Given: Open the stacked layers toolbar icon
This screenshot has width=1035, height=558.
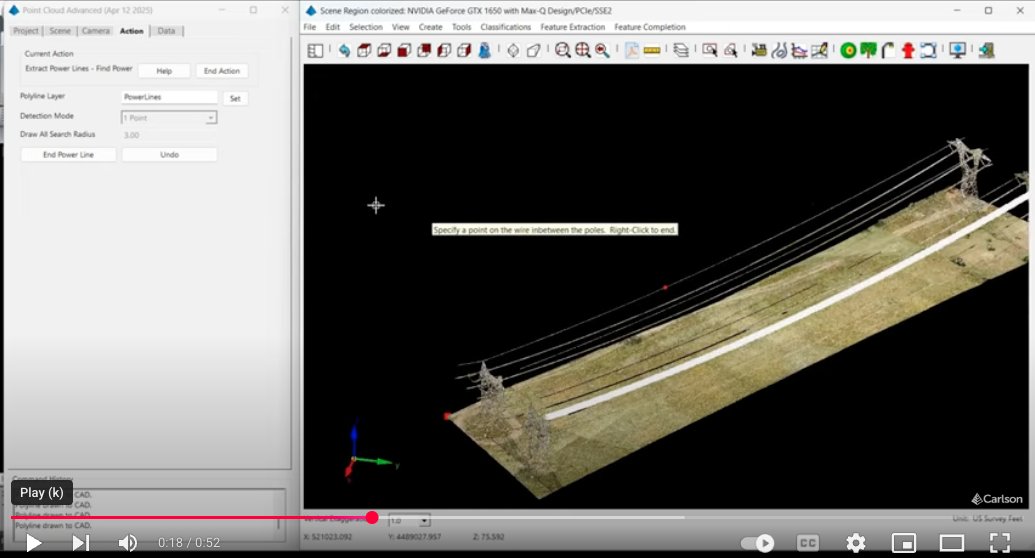Looking at the screenshot, I should 681,50.
